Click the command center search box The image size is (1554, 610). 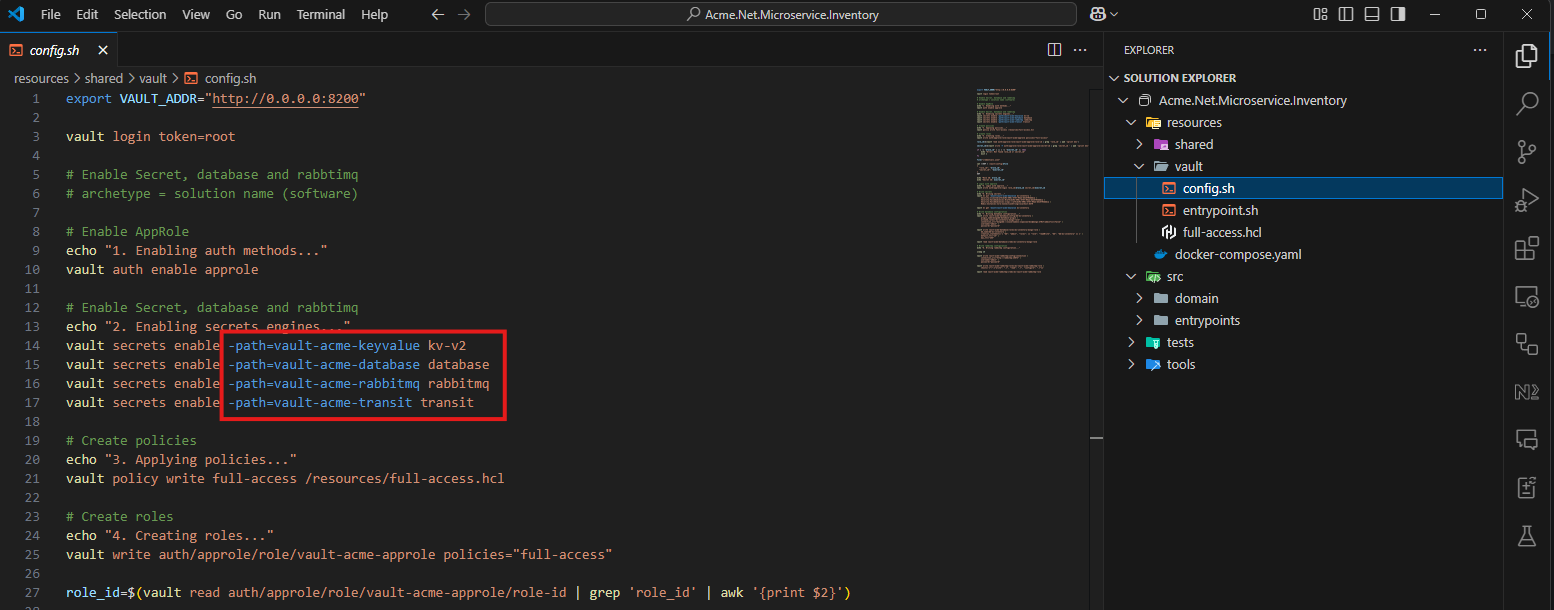(781, 15)
